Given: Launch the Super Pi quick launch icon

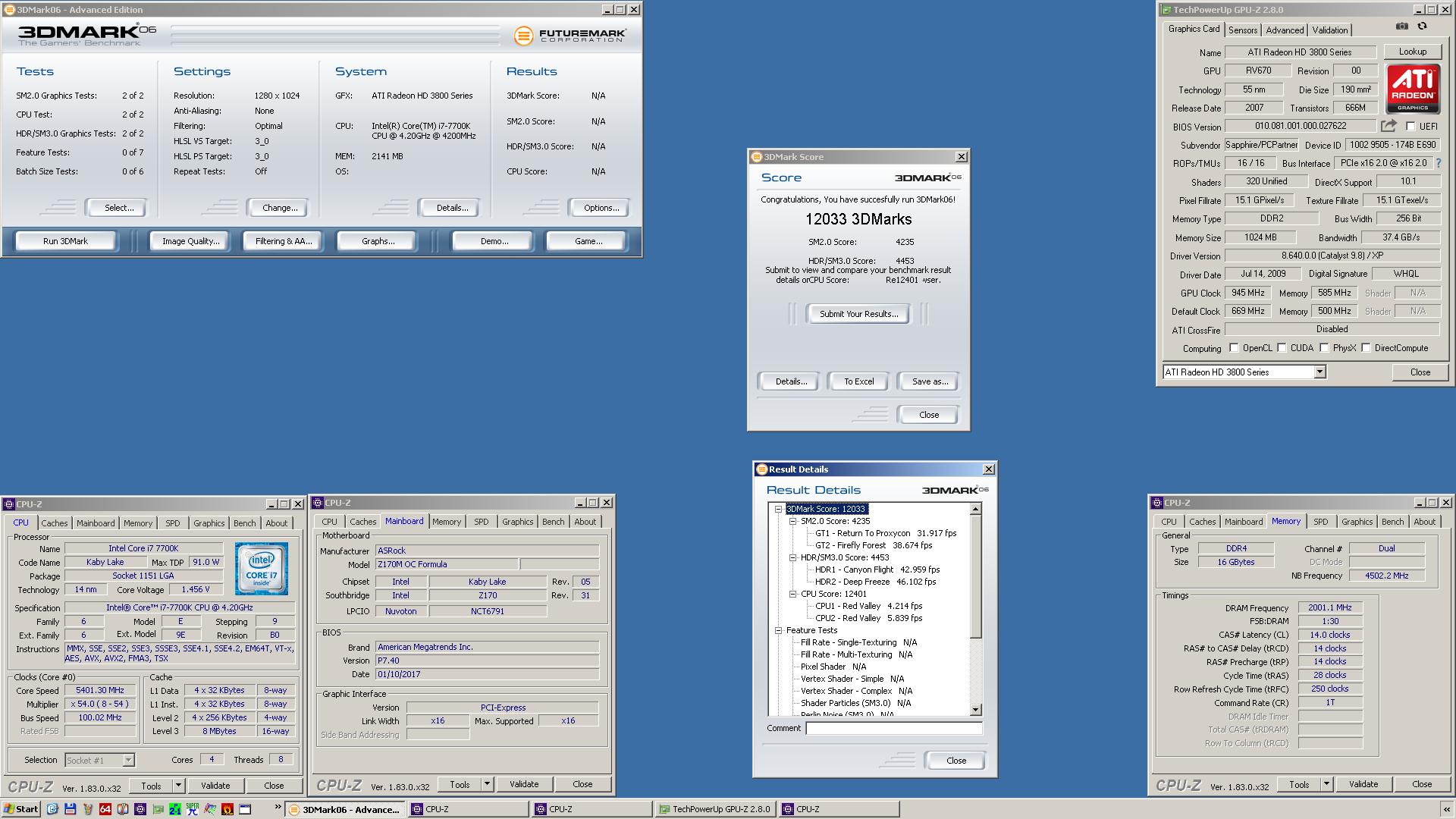Looking at the screenshot, I should [193, 809].
